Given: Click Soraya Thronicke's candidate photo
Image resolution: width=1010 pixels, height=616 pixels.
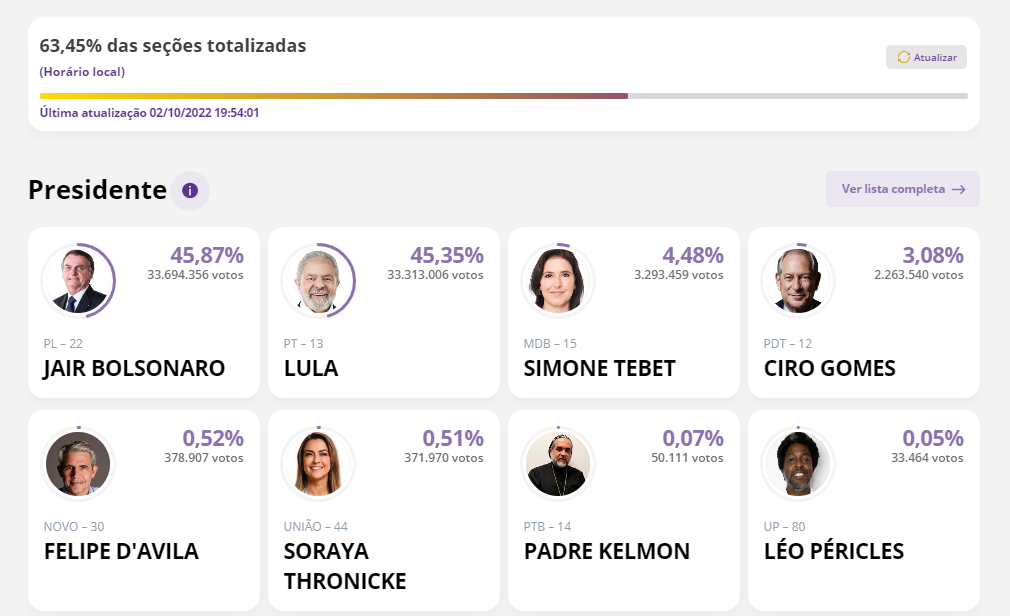Looking at the screenshot, I should 318,464.
